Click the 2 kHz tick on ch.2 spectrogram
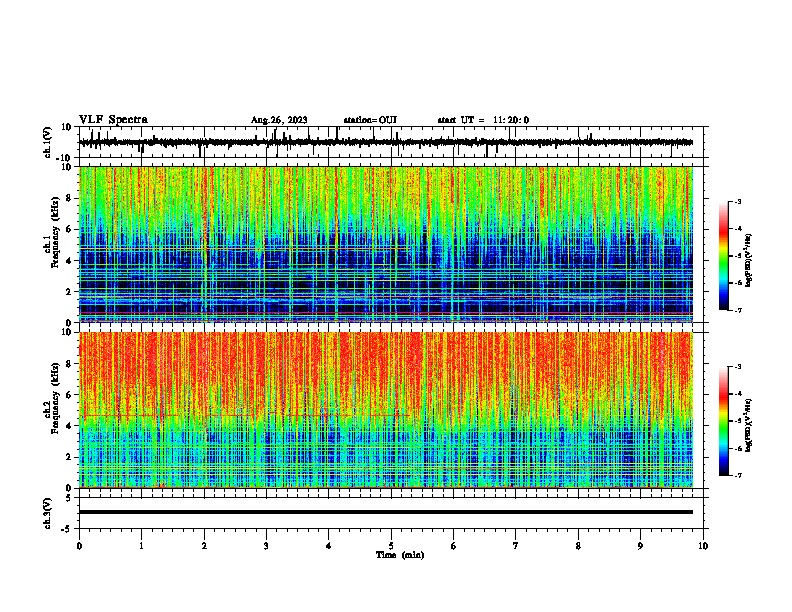The height and width of the screenshot is (612, 792). (70, 457)
